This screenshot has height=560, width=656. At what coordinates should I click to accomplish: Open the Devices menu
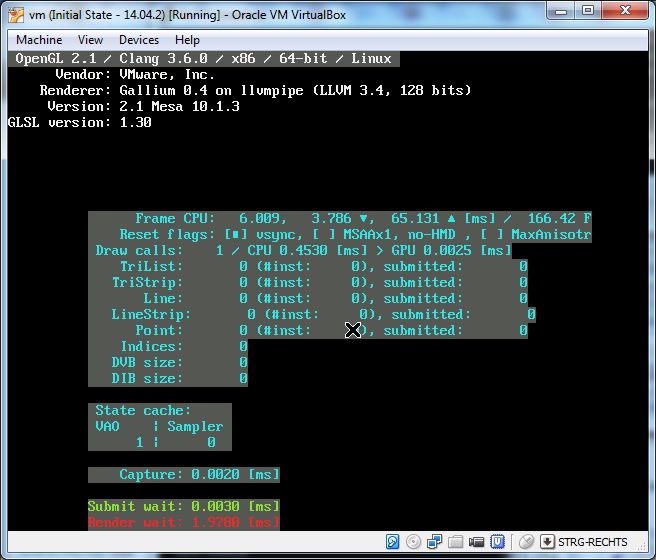pyautogui.click(x=138, y=40)
